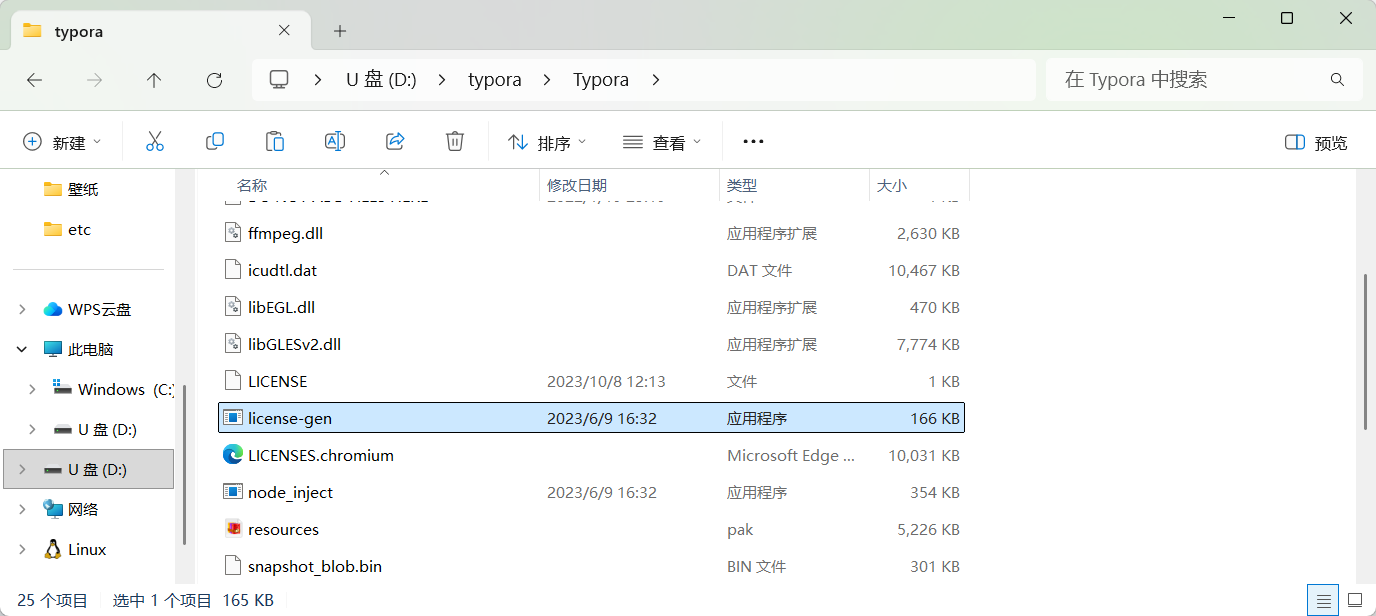Click the Delete trash can icon
This screenshot has width=1376, height=616.
tap(455, 142)
